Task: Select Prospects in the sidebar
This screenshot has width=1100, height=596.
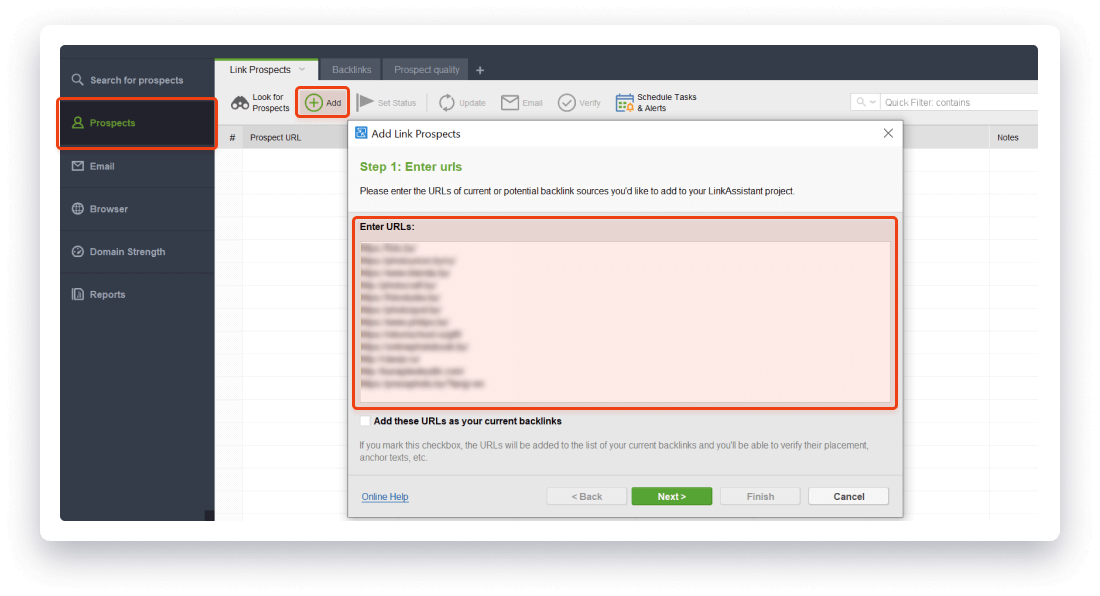Action: click(x=137, y=123)
